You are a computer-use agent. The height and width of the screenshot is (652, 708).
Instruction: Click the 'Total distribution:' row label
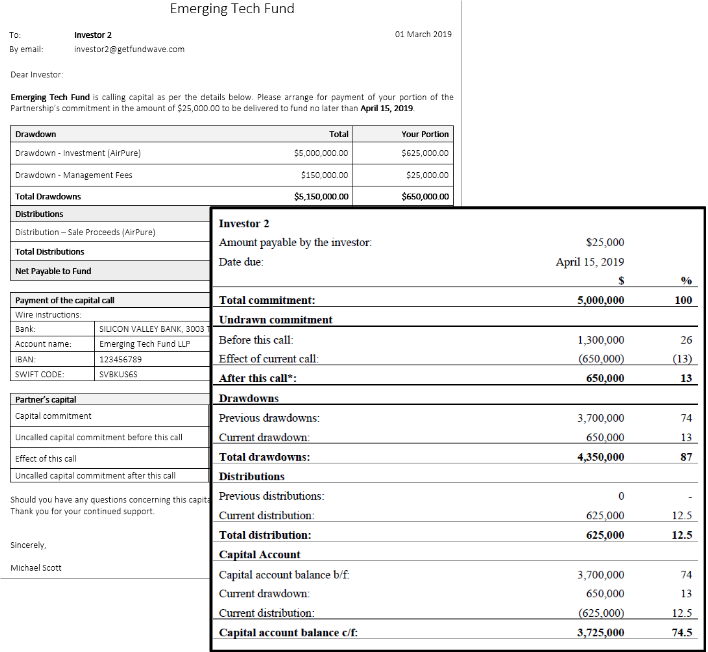(x=265, y=536)
